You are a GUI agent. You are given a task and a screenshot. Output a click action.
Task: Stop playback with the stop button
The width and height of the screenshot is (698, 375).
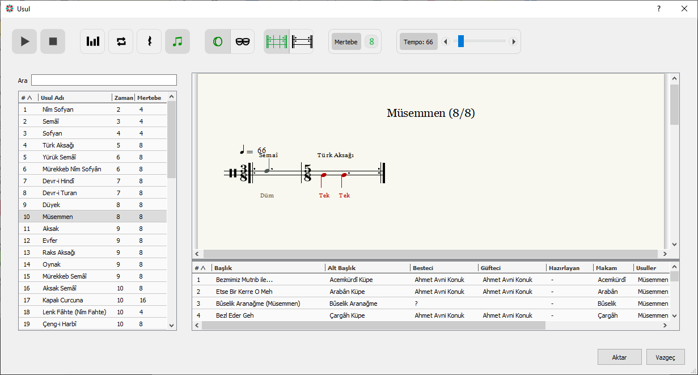pyautogui.click(x=53, y=41)
